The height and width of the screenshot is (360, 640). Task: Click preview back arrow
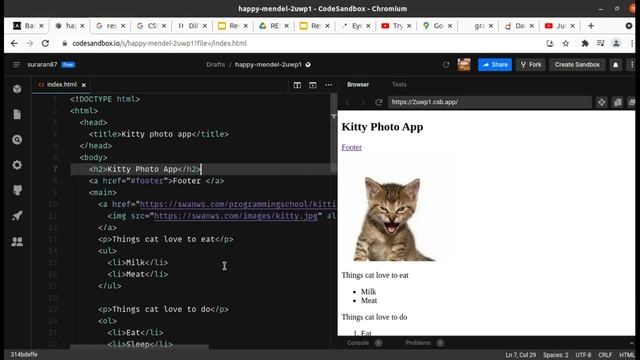348,102
